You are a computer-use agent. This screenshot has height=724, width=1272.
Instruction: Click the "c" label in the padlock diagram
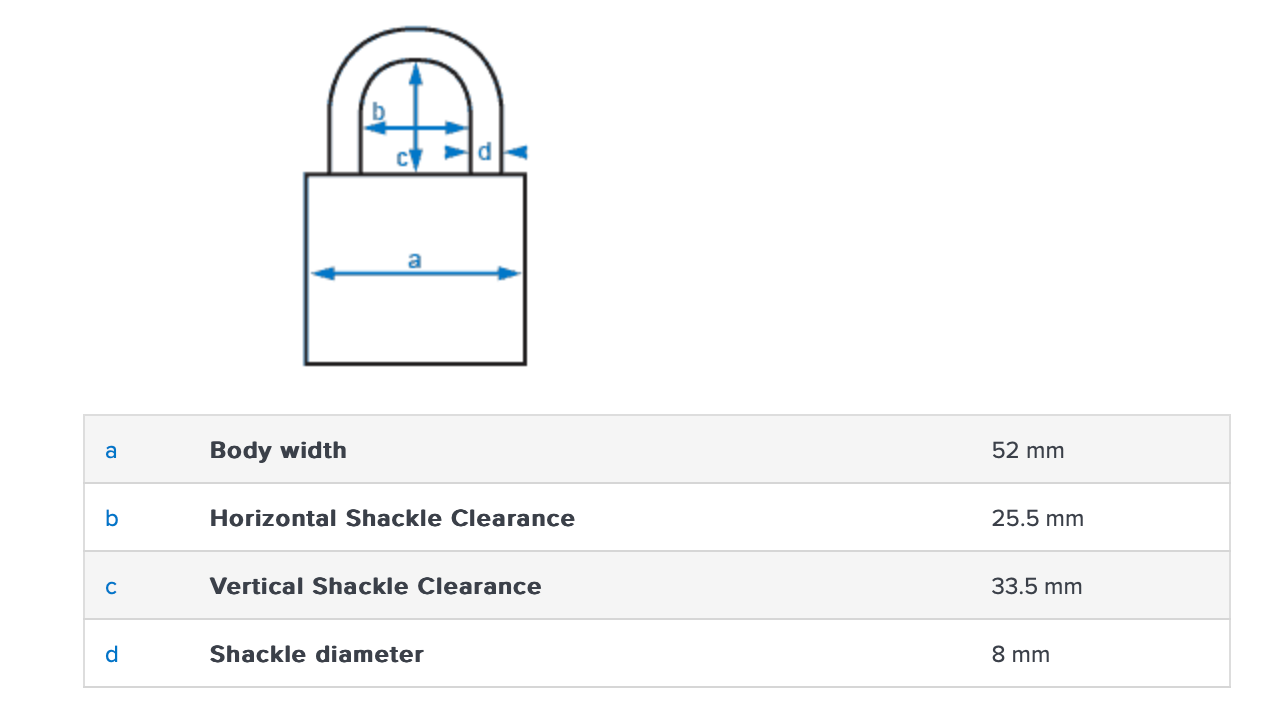(x=402, y=157)
